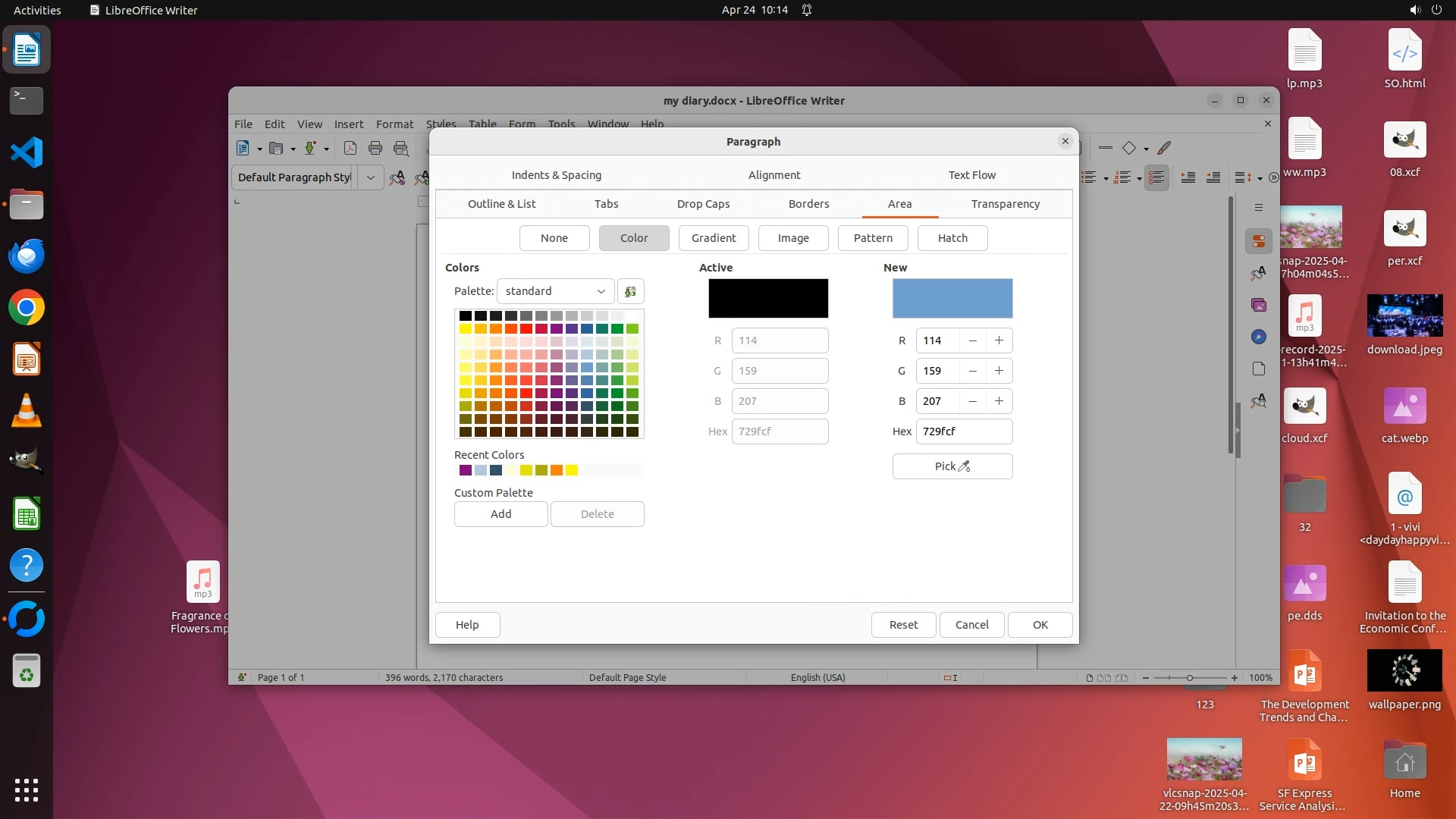Select the Hatch fill toggle button

point(952,238)
